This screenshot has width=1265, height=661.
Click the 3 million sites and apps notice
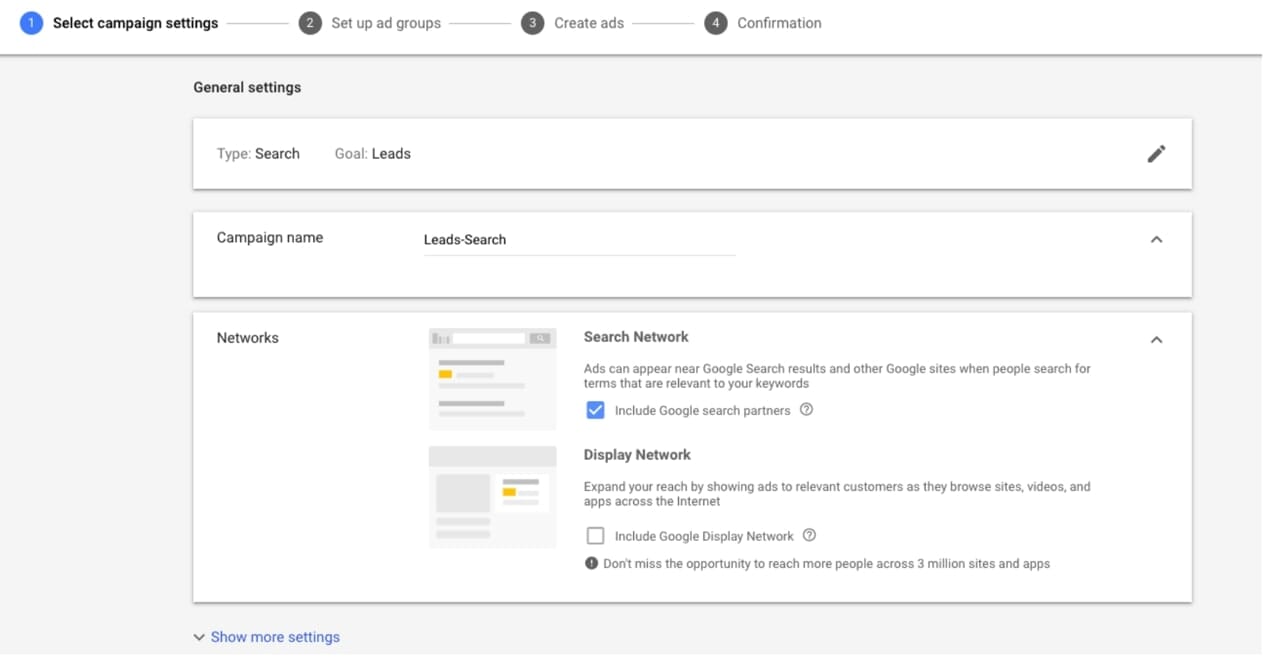point(826,564)
